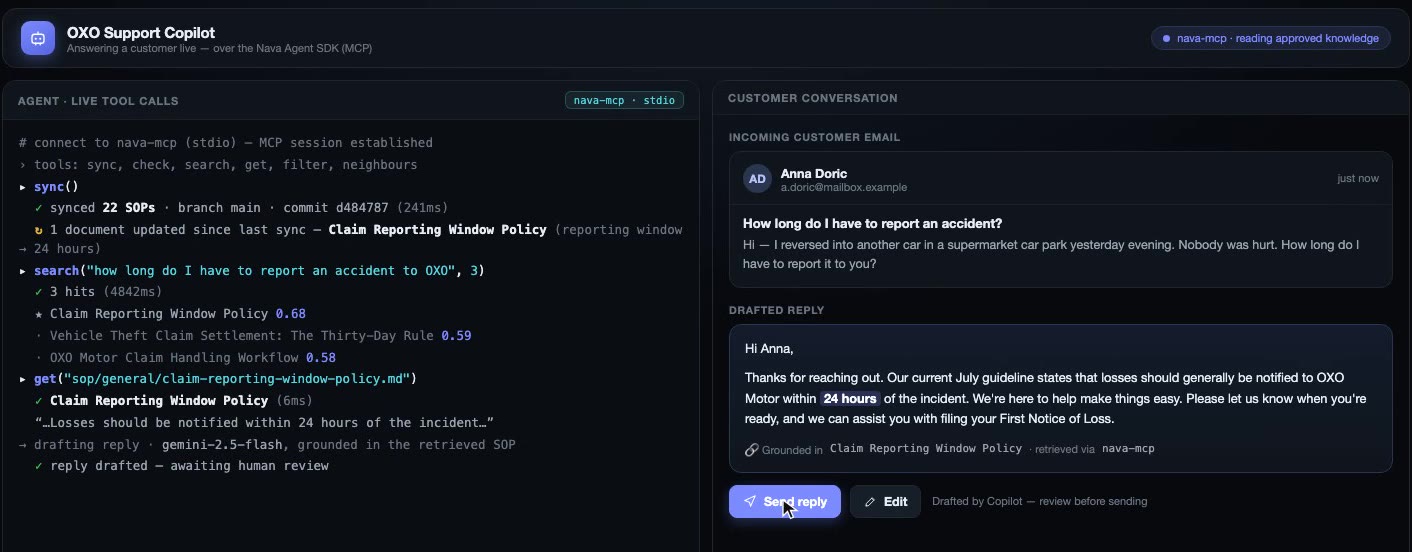
Task: Click the OXO Support Copilot robot logo
Action: tap(38, 38)
